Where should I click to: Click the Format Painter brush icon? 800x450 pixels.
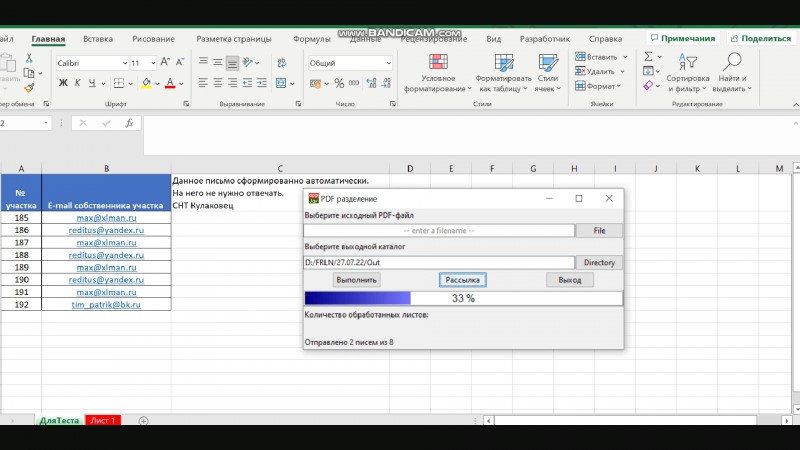[29, 88]
